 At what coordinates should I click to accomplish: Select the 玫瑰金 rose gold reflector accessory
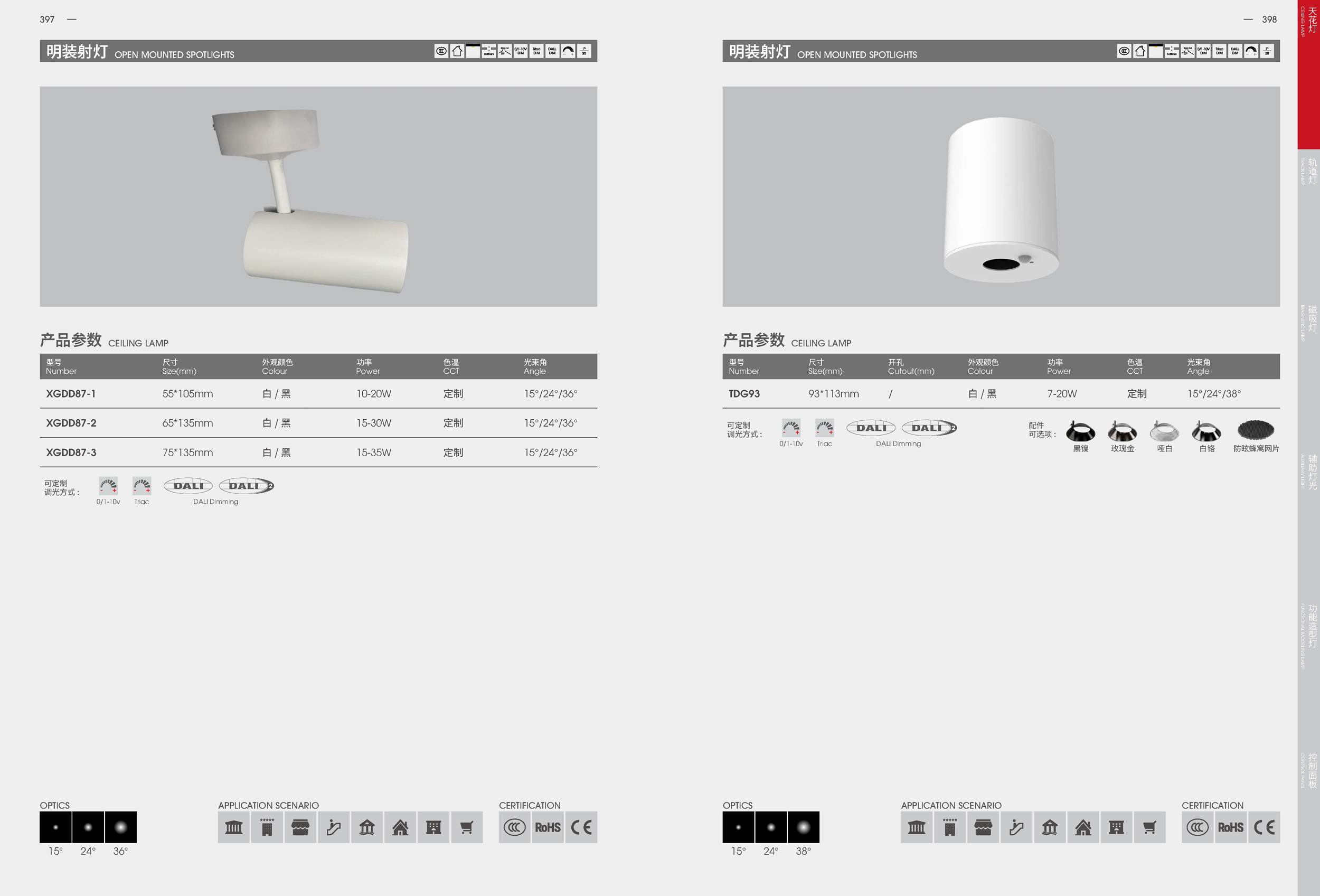[1122, 431]
